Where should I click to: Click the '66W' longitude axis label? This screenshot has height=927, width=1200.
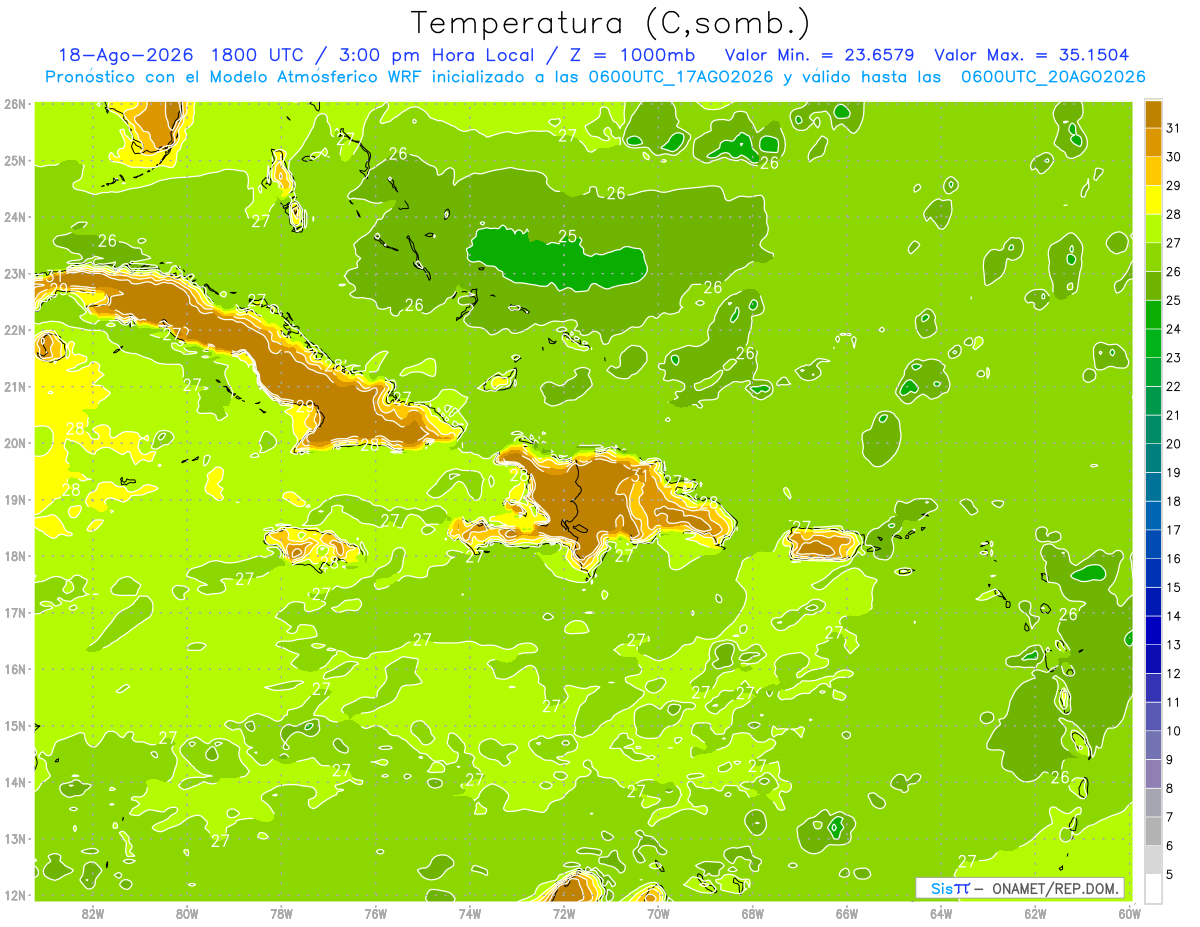(847, 912)
